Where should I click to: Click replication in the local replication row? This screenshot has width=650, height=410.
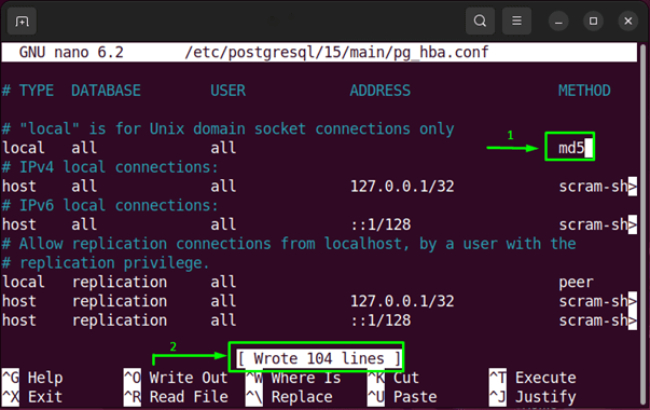tap(119, 282)
